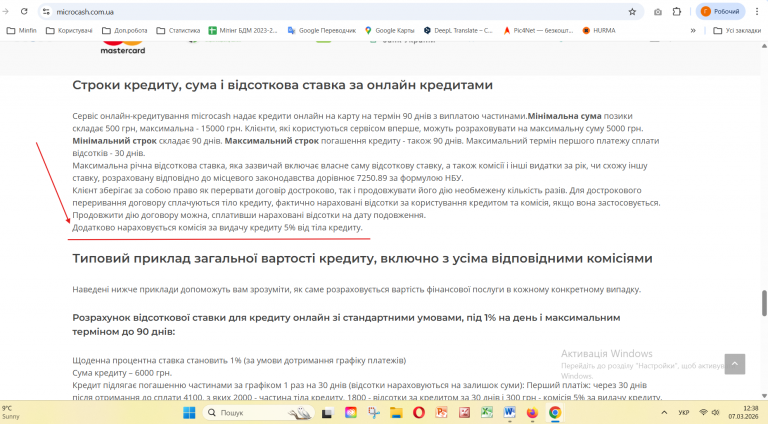This screenshot has height=424, width=768.
Task: Open the Snipping Tool on taskbar
Action: (374, 413)
